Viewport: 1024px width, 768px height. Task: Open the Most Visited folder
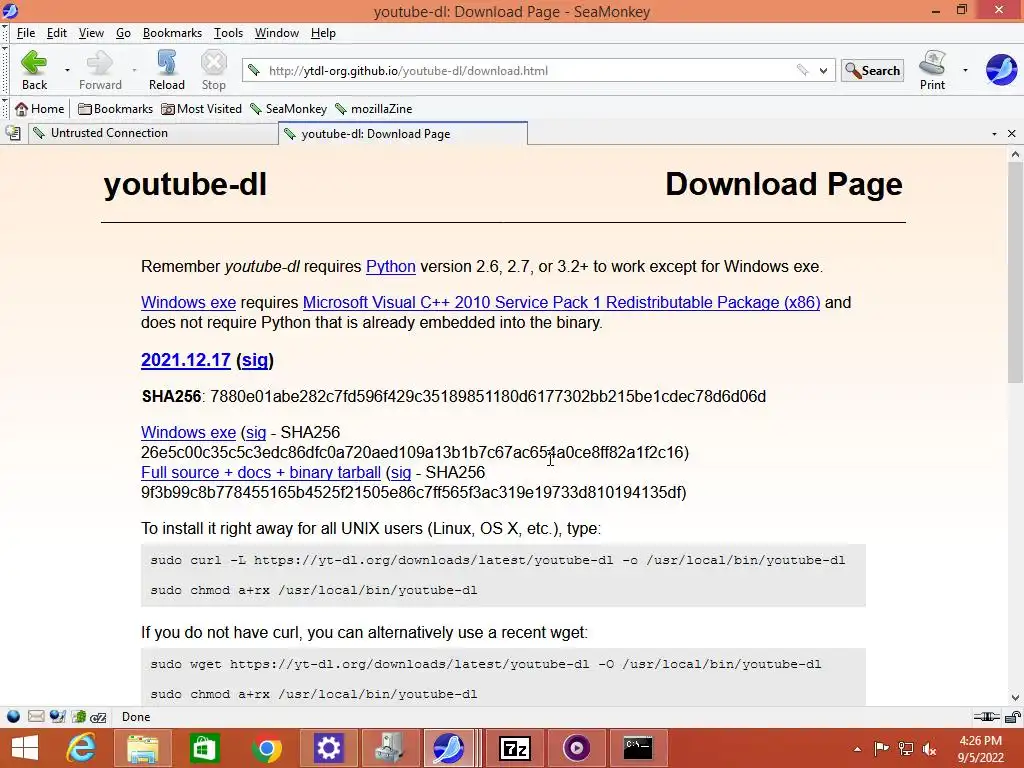(202, 108)
